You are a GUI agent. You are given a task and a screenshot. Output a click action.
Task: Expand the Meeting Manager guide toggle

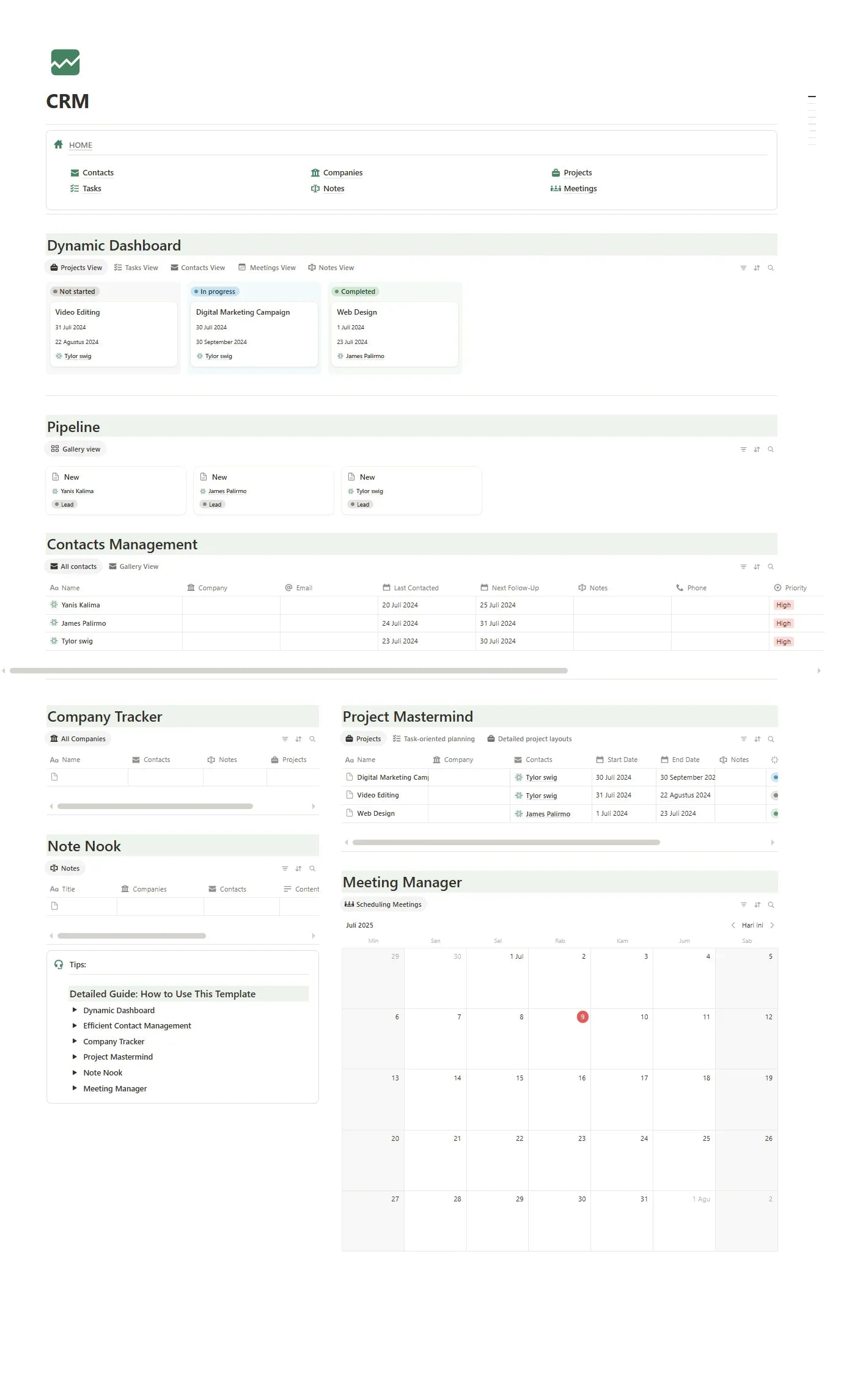click(x=75, y=1088)
